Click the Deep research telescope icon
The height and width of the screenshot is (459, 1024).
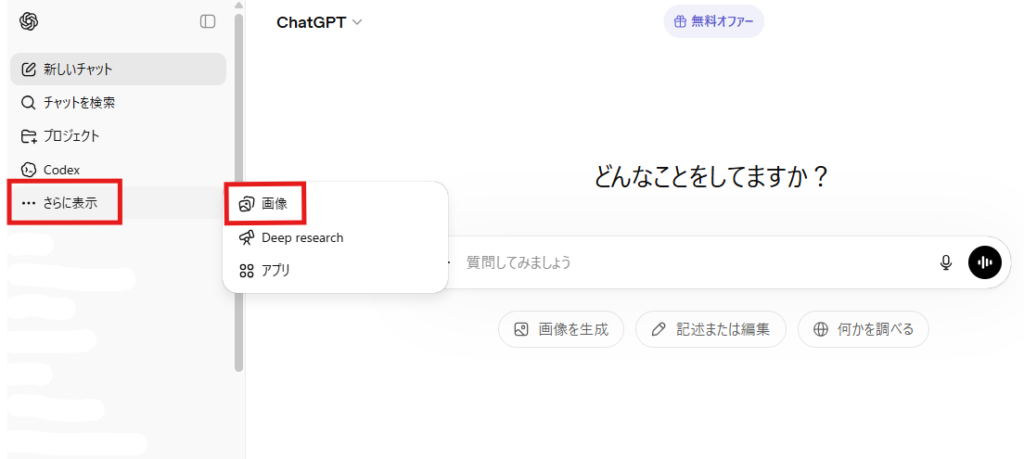(x=246, y=238)
